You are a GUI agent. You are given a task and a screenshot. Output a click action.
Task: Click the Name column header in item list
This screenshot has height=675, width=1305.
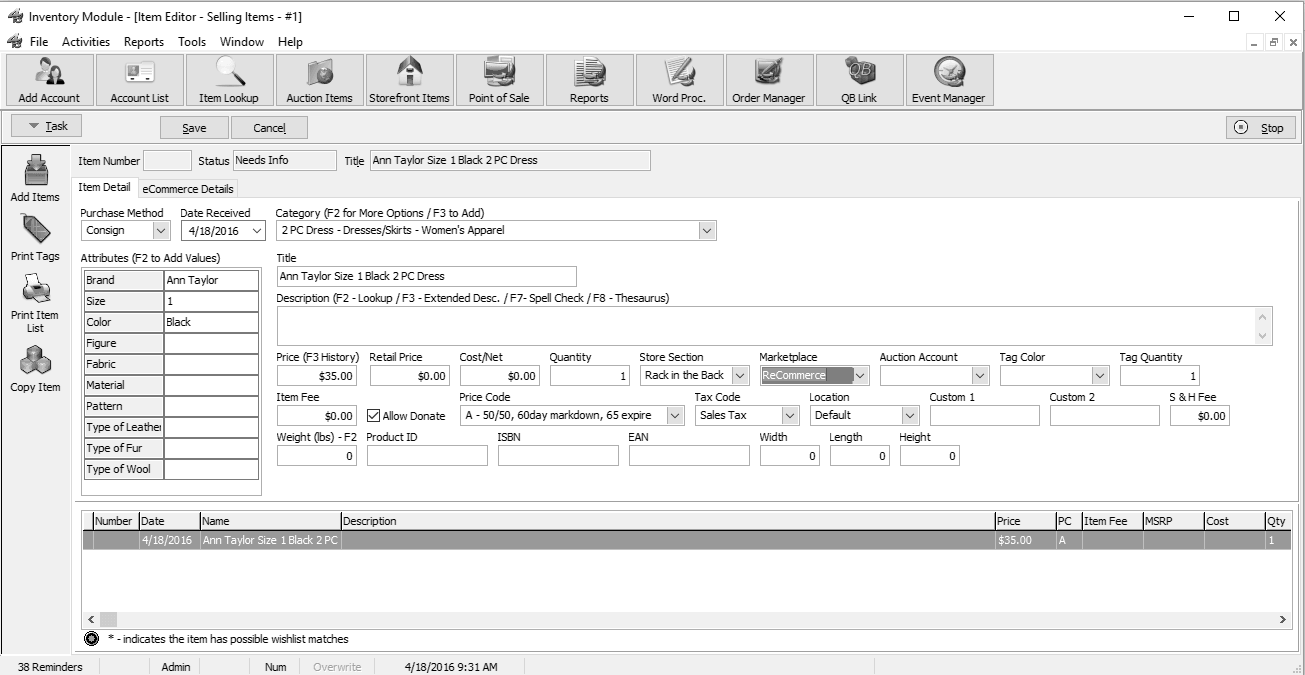pos(270,521)
